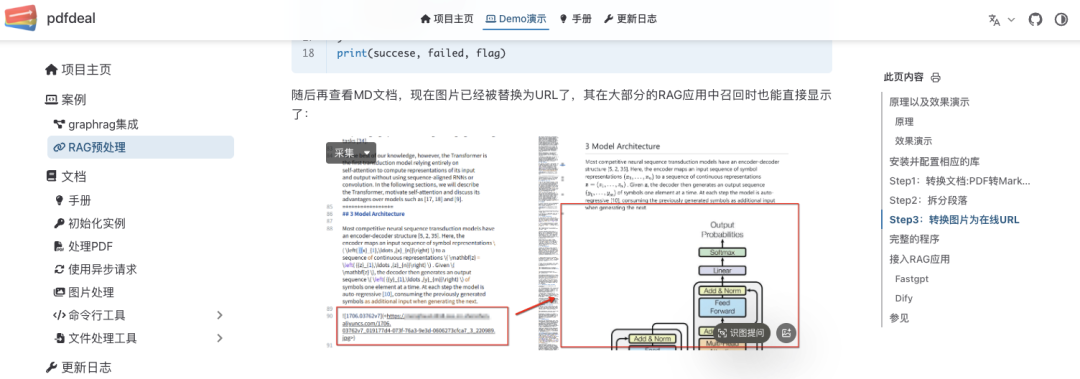Go to 项目主页 in top navigation
Screen dimensions: 1080x379
(x=447, y=19)
